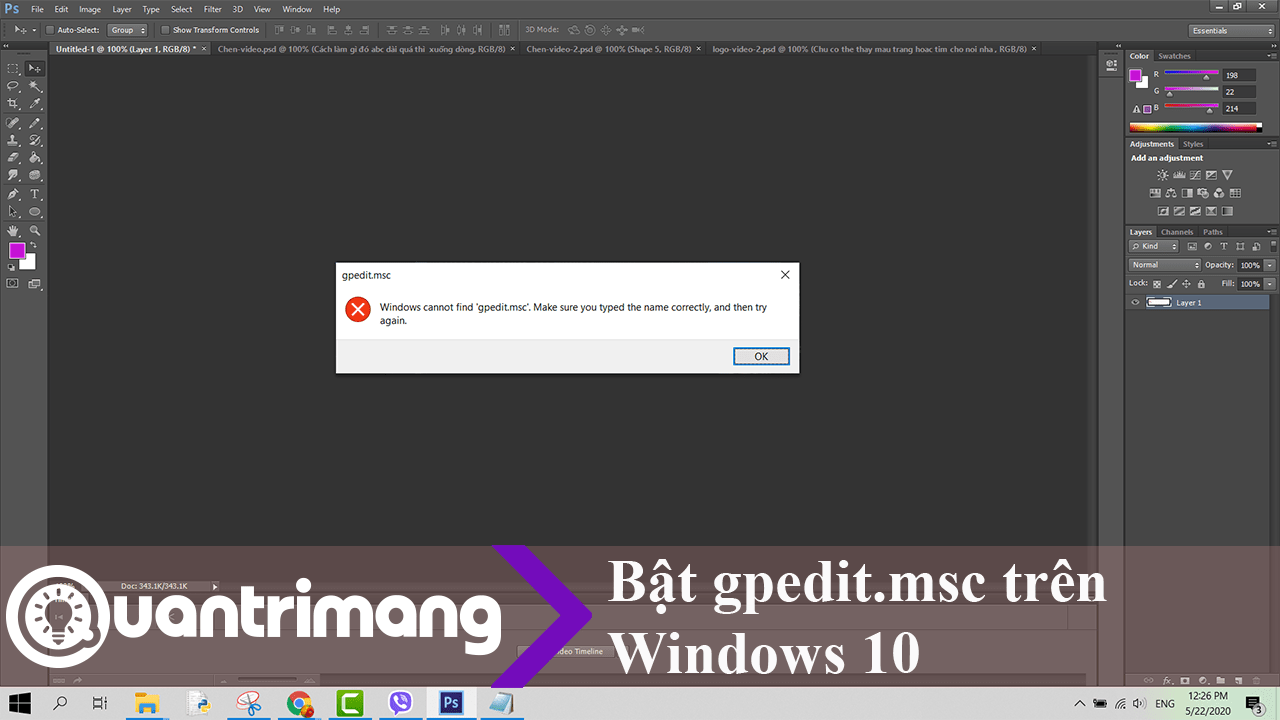Toggle Quick Mask mode
The image size is (1280, 720).
[13, 284]
